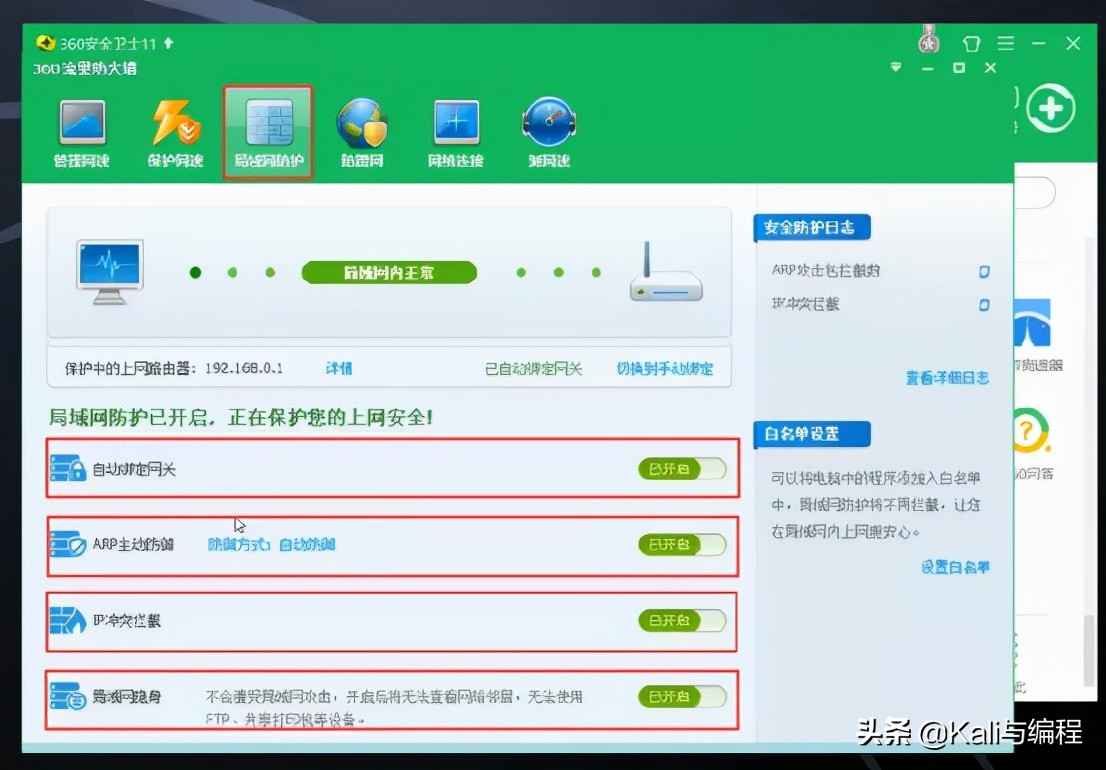The image size is (1106, 770).
Task: Click the shield icon beside ARP主动防御
Action: click(68, 544)
